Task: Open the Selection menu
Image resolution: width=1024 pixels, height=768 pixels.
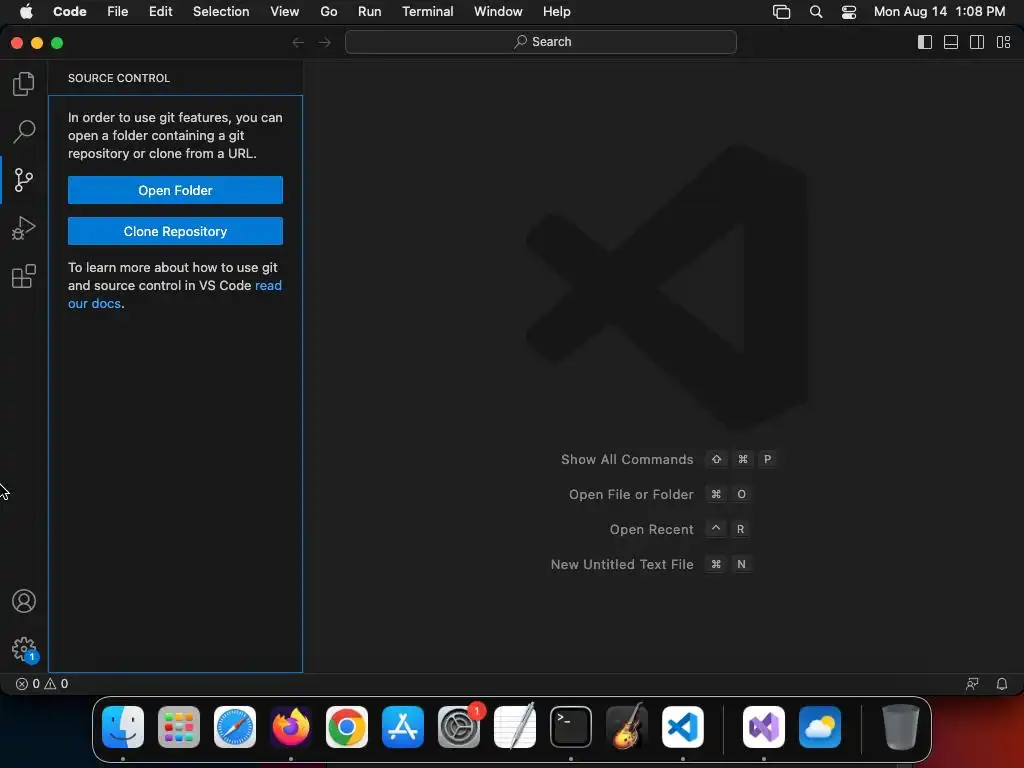Action: 221,12
